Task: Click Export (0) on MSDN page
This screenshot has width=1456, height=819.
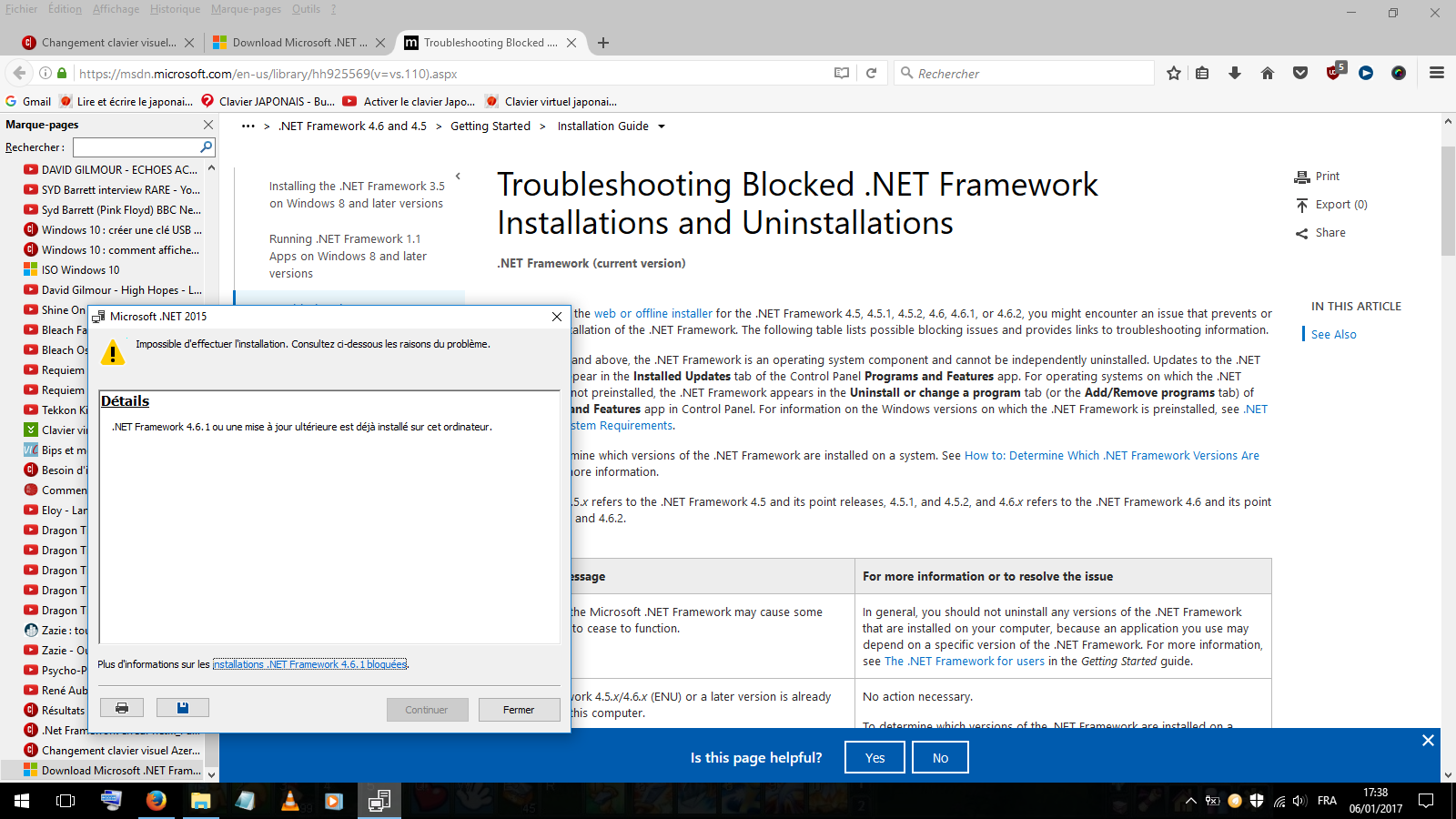Action: (1331, 205)
